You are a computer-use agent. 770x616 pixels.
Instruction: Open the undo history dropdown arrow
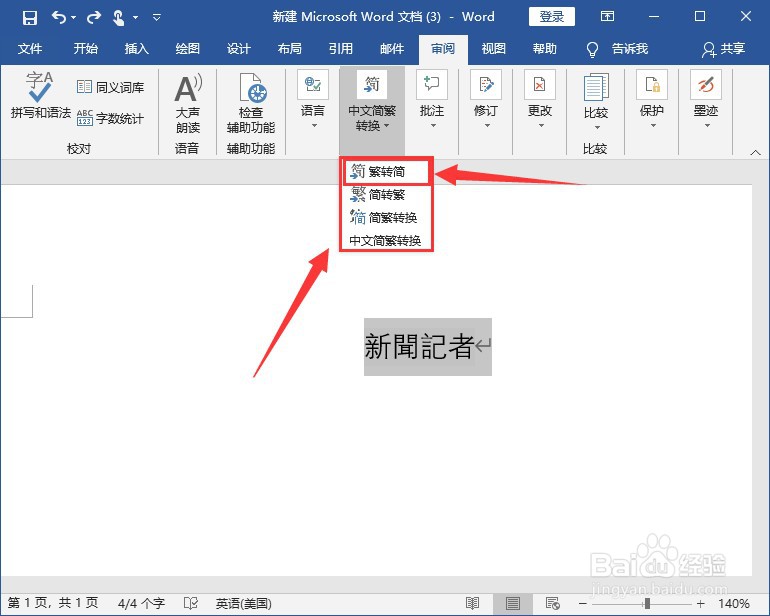(x=74, y=18)
